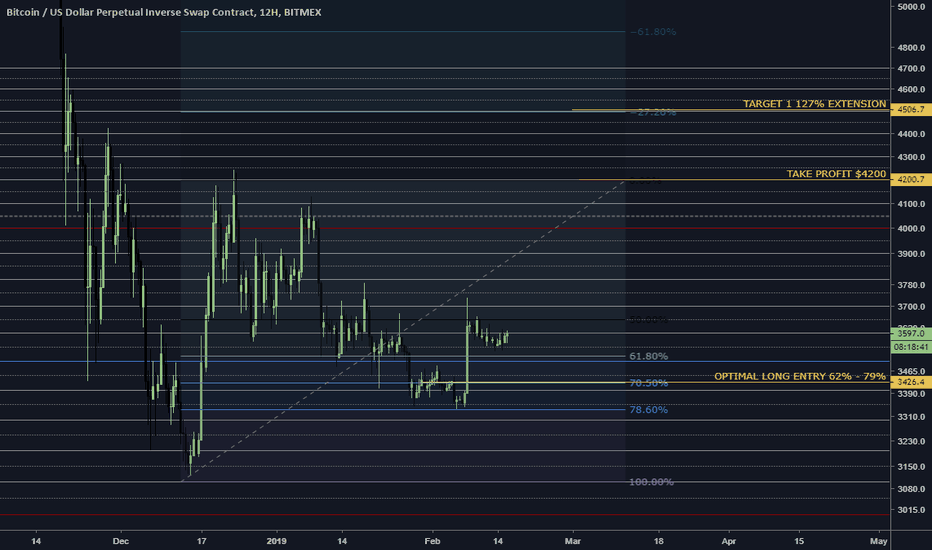Click the 4600.0 price axis label
Image resolution: width=932 pixels, height=550 pixels.
[911, 89]
